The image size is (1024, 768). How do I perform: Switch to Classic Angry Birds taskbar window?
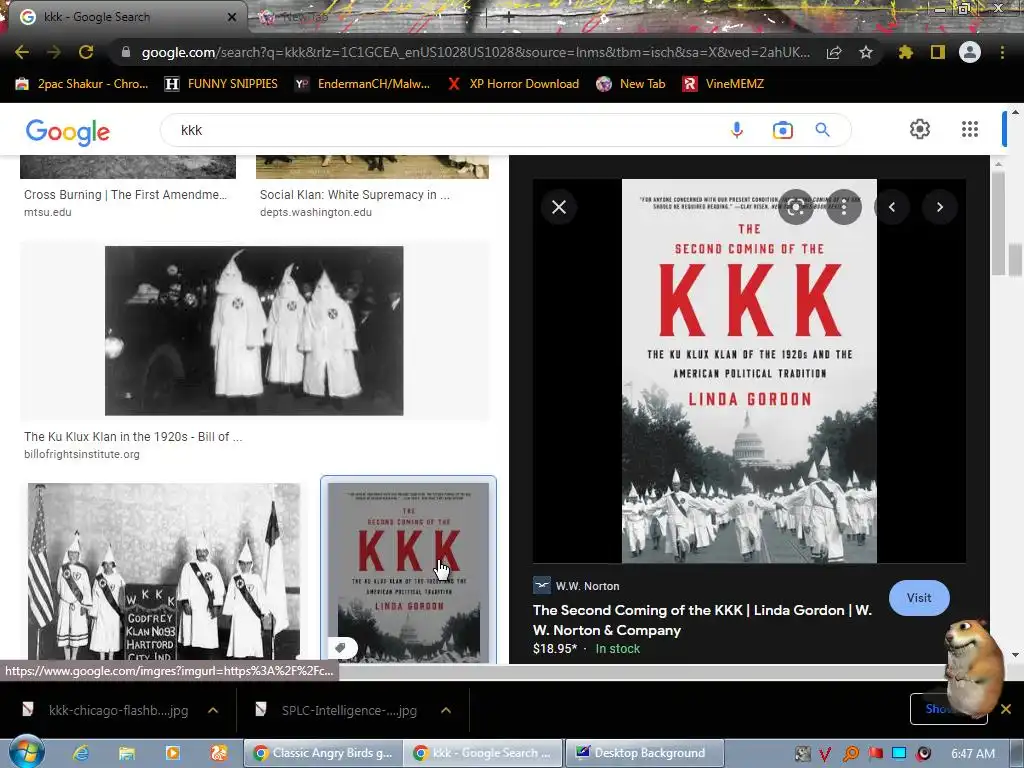(x=323, y=753)
